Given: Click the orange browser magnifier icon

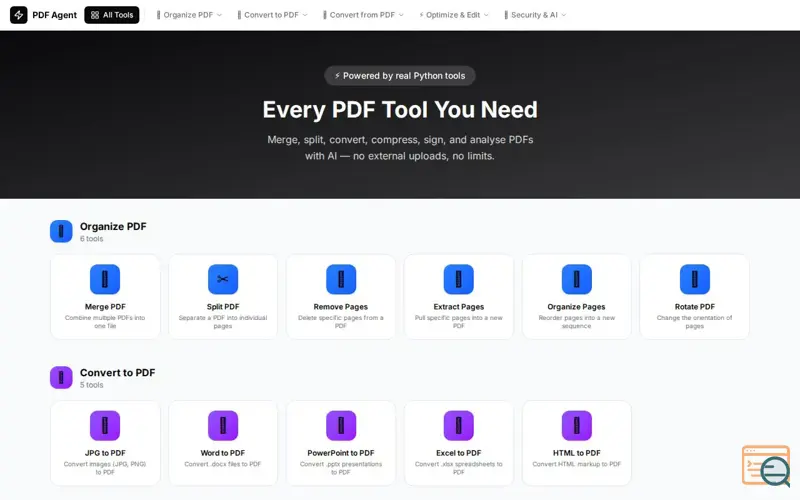Looking at the screenshot, I should pyautogui.click(x=766, y=466).
